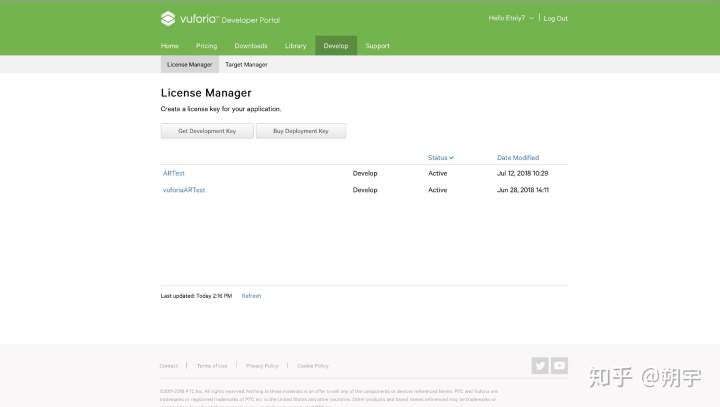This screenshot has height=407, width=720.
Task: Open the Cookie Policy footer link
Action: coord(313,366)
